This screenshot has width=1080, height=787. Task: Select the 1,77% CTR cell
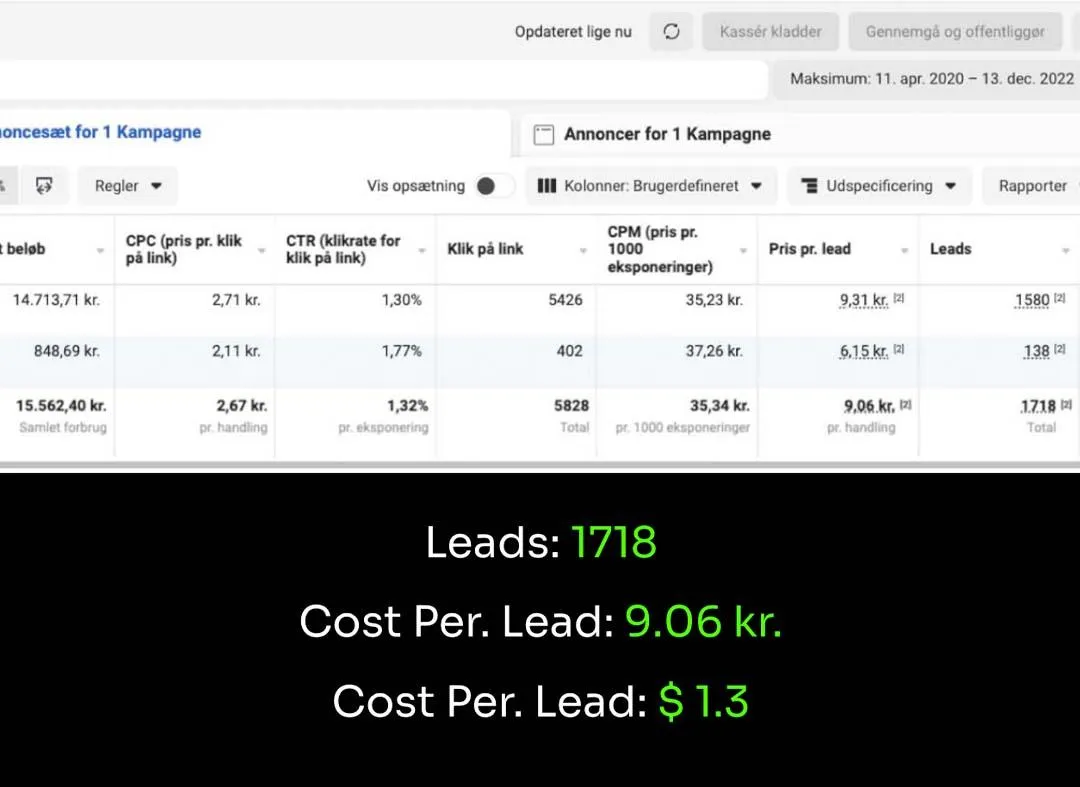402,351
